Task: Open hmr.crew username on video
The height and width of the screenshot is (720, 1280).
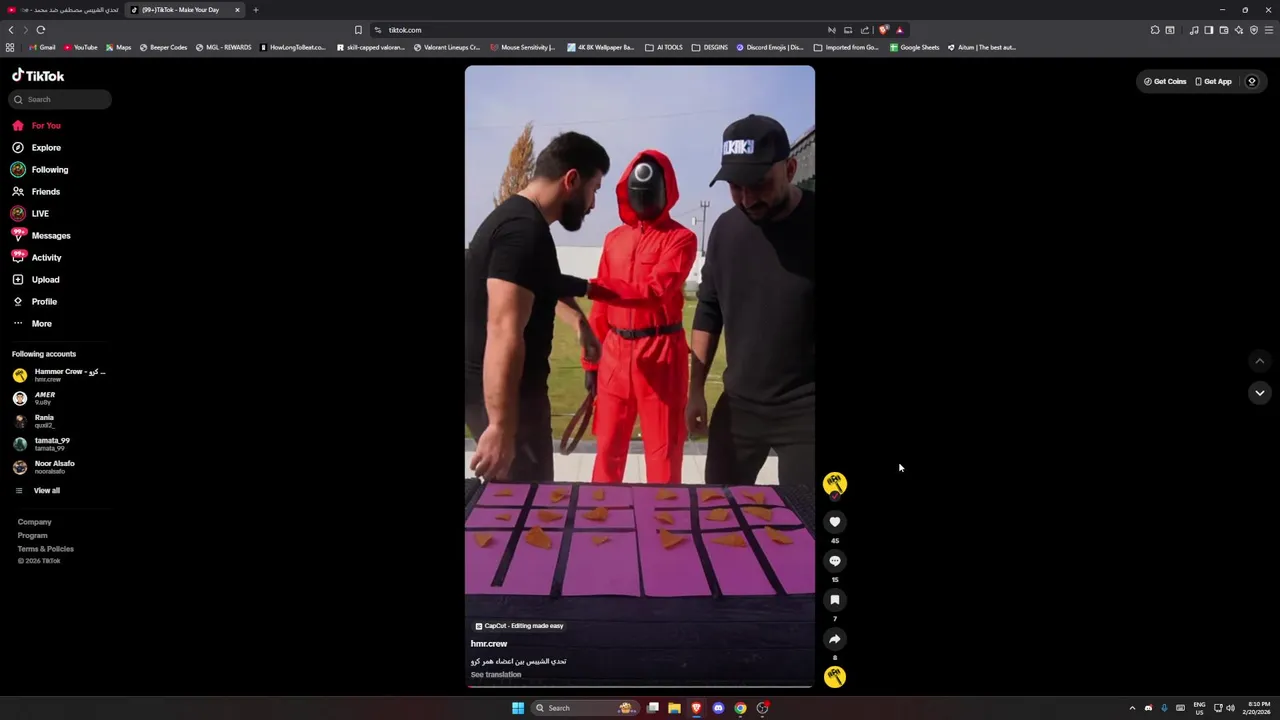Action: 489,644
